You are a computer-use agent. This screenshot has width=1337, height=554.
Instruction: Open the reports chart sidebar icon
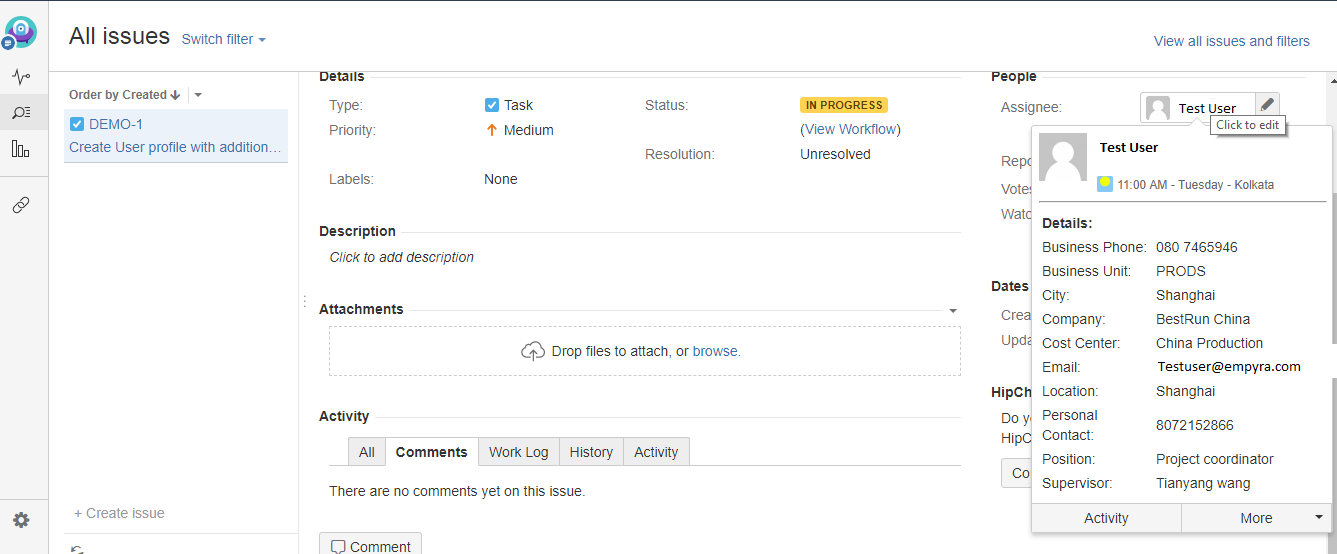tap(21, 149)
